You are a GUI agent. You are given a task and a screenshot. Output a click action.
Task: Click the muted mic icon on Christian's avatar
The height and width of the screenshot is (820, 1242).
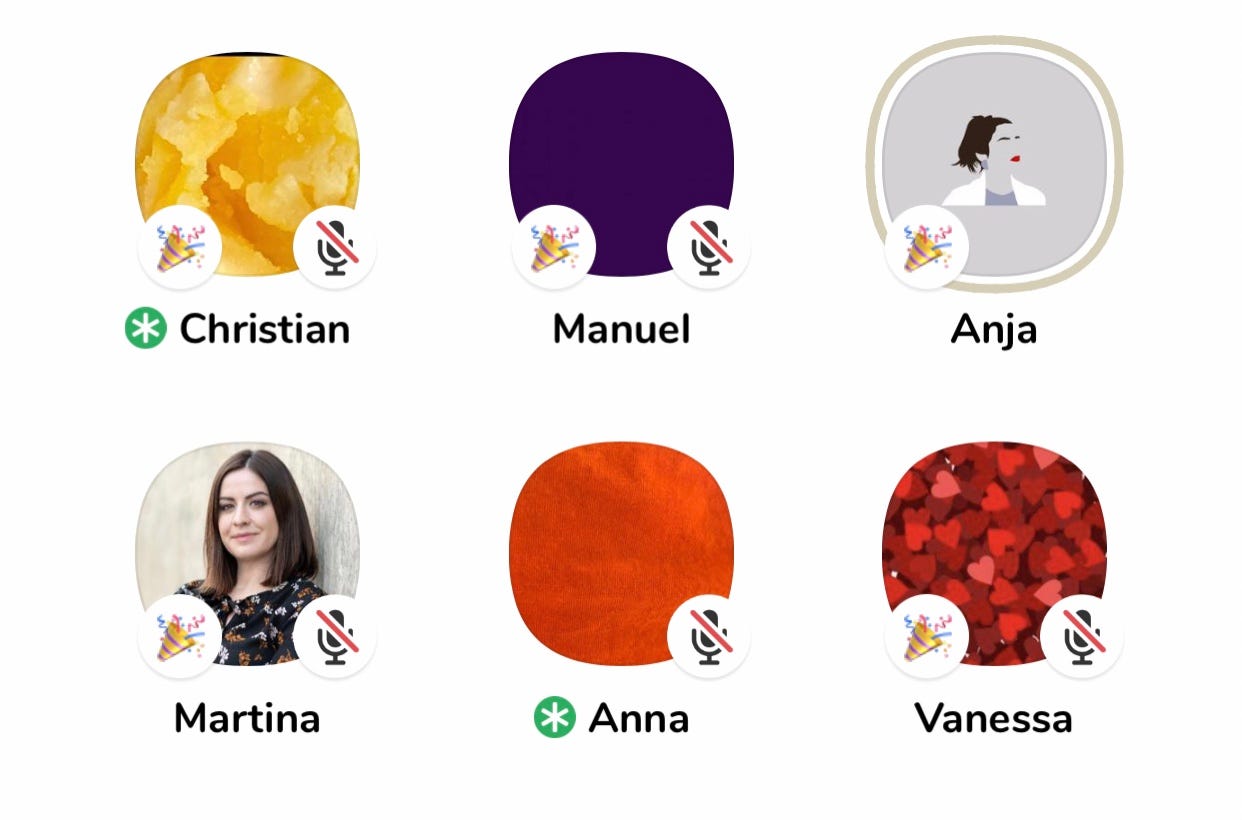(x=336, y=247)
